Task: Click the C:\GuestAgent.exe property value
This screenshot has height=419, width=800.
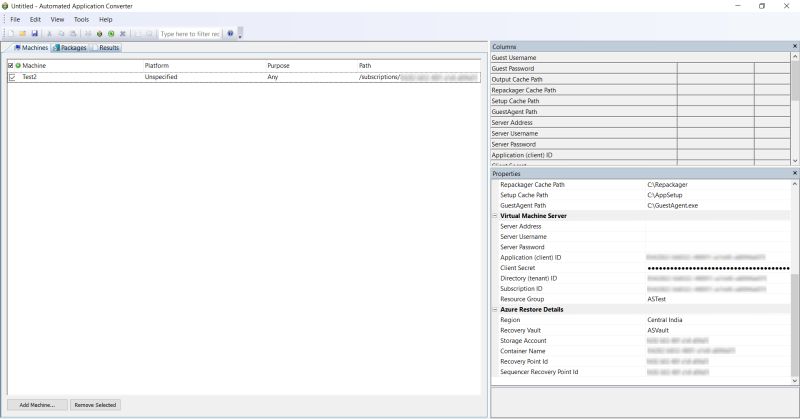Action: 672,206
